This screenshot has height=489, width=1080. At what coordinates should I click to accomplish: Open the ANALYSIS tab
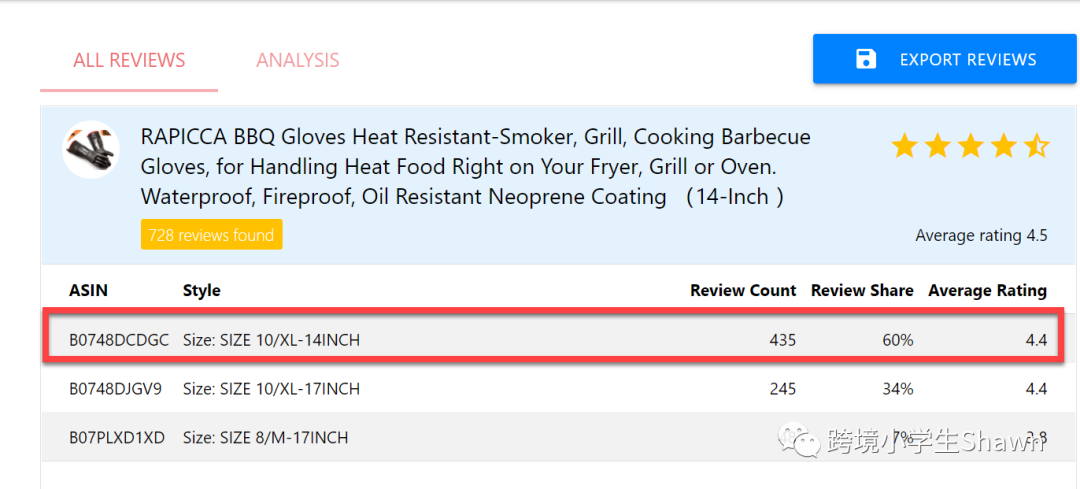(298, 60)
